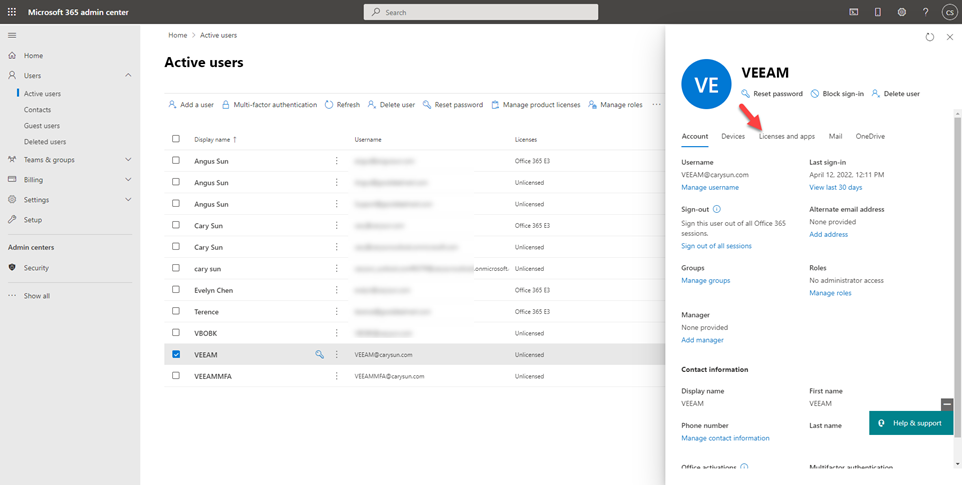Expand Teams & groups in sidebar
Image resolution: width=962 pixels, height=485 pixels.
[70, 159]
